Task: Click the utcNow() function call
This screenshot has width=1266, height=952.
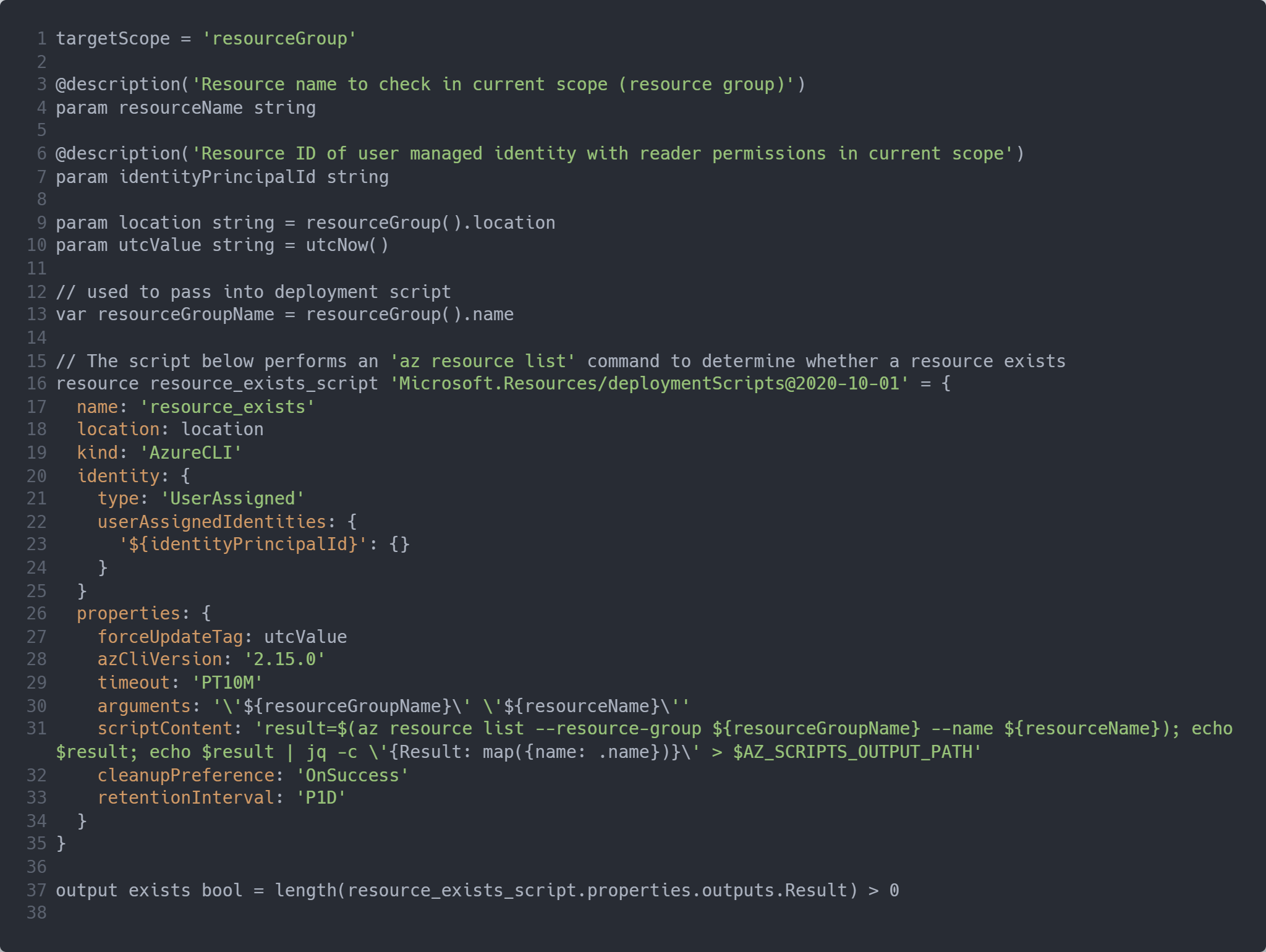Action: (x=347, y=245)
